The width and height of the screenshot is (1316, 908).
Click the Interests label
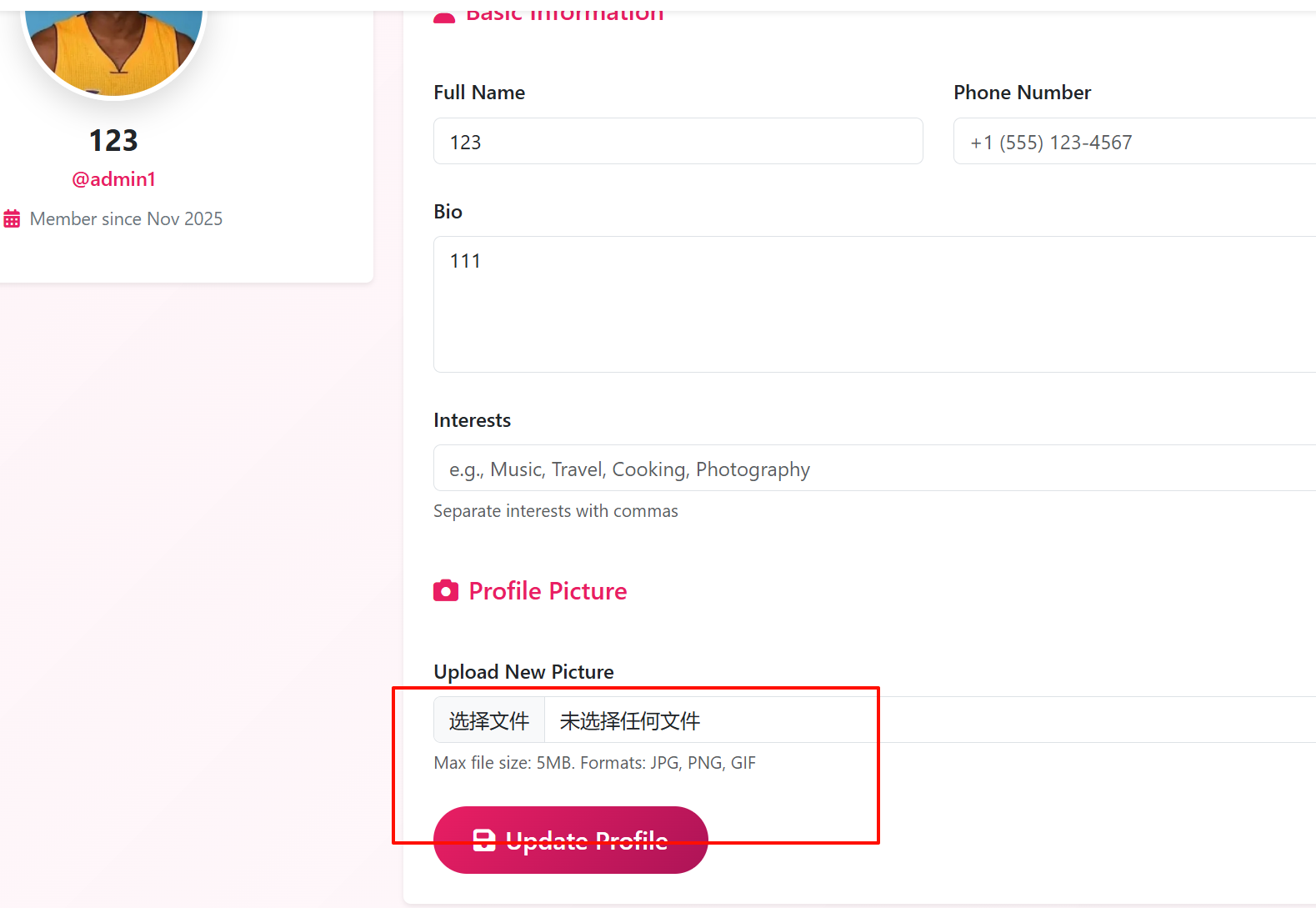(472, 420)
